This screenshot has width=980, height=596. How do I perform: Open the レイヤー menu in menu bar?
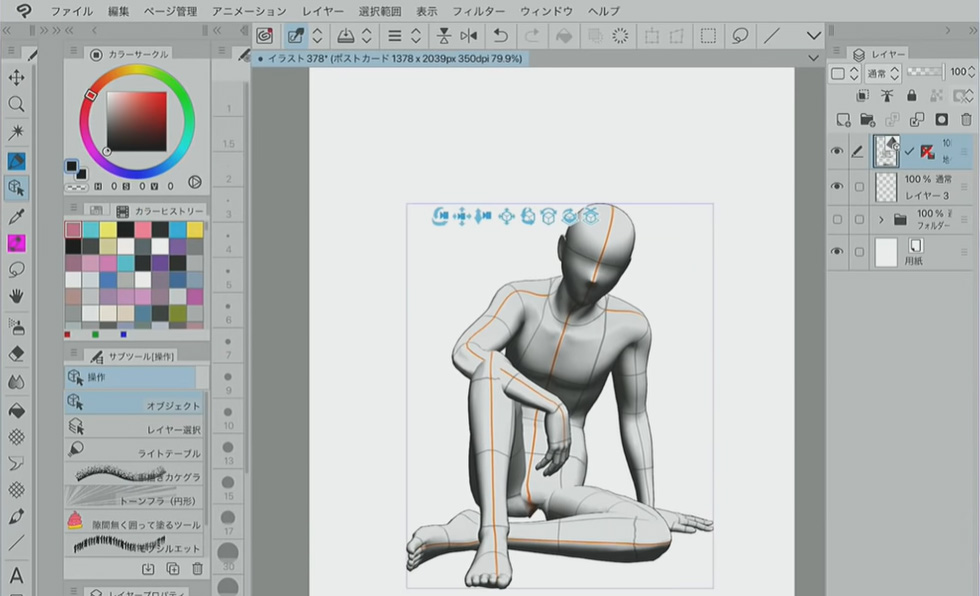(x=323, y=11)
